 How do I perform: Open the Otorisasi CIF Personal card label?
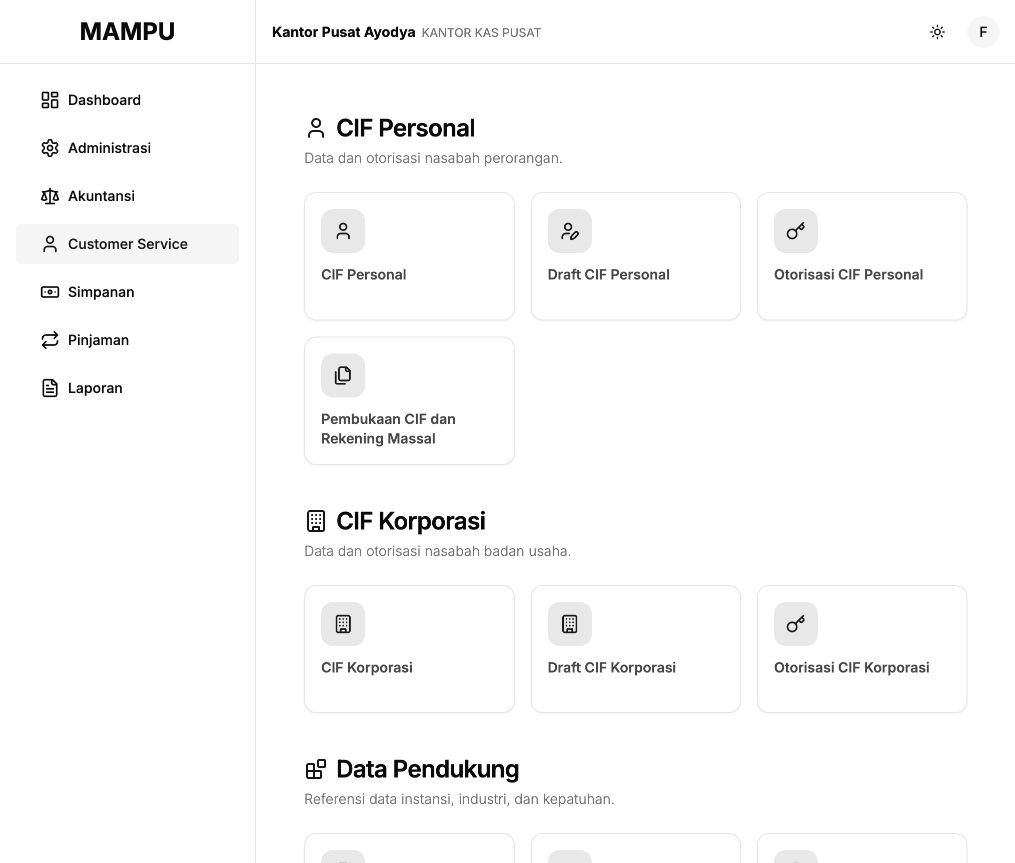click(x=849, y=275)
